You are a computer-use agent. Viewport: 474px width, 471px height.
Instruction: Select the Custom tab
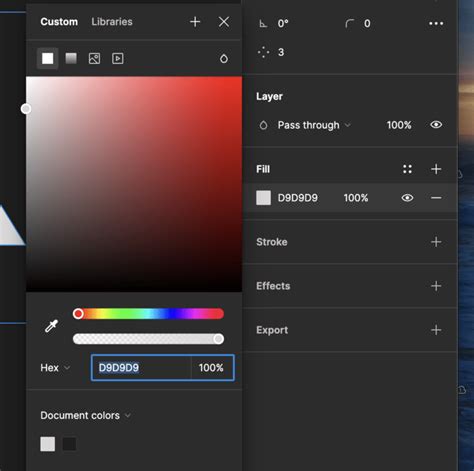coord(59,22)
